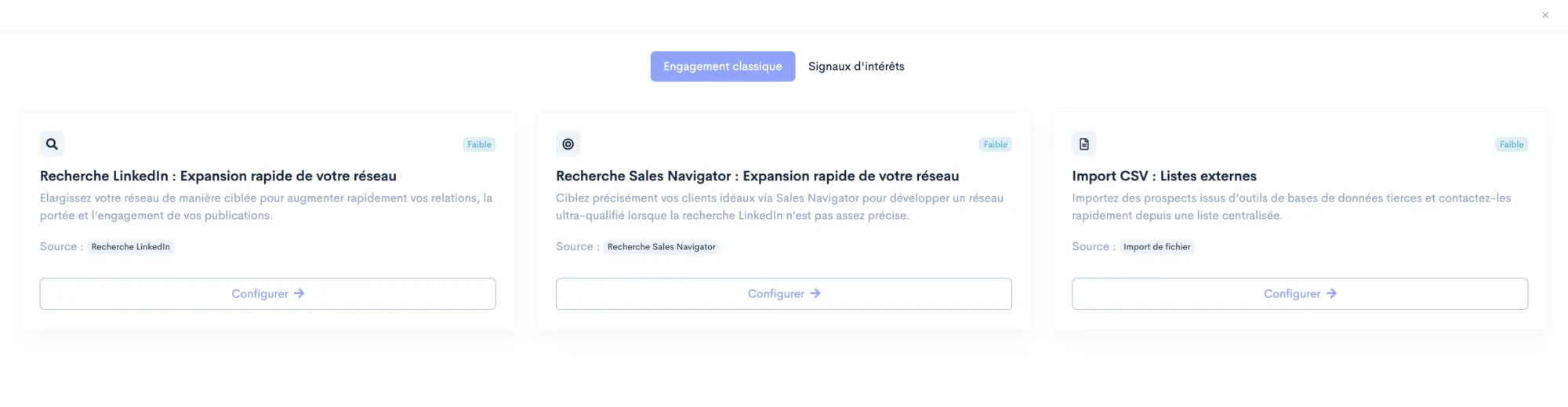Click the Faible badge on LinkedIn card
Viewport: 1568px width, 407px height.
[x=479, y=144]
